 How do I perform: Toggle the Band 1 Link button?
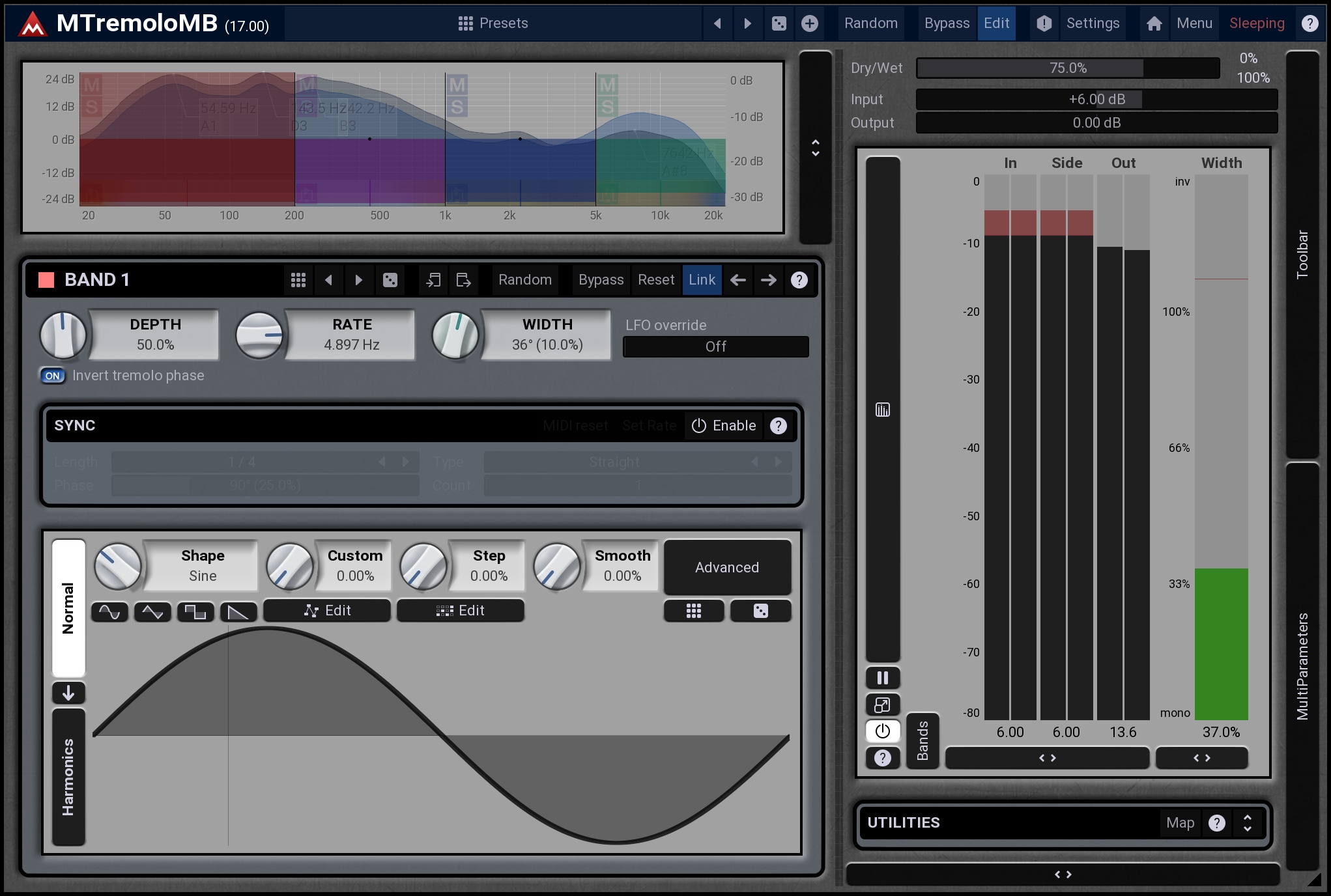(702, 280)
